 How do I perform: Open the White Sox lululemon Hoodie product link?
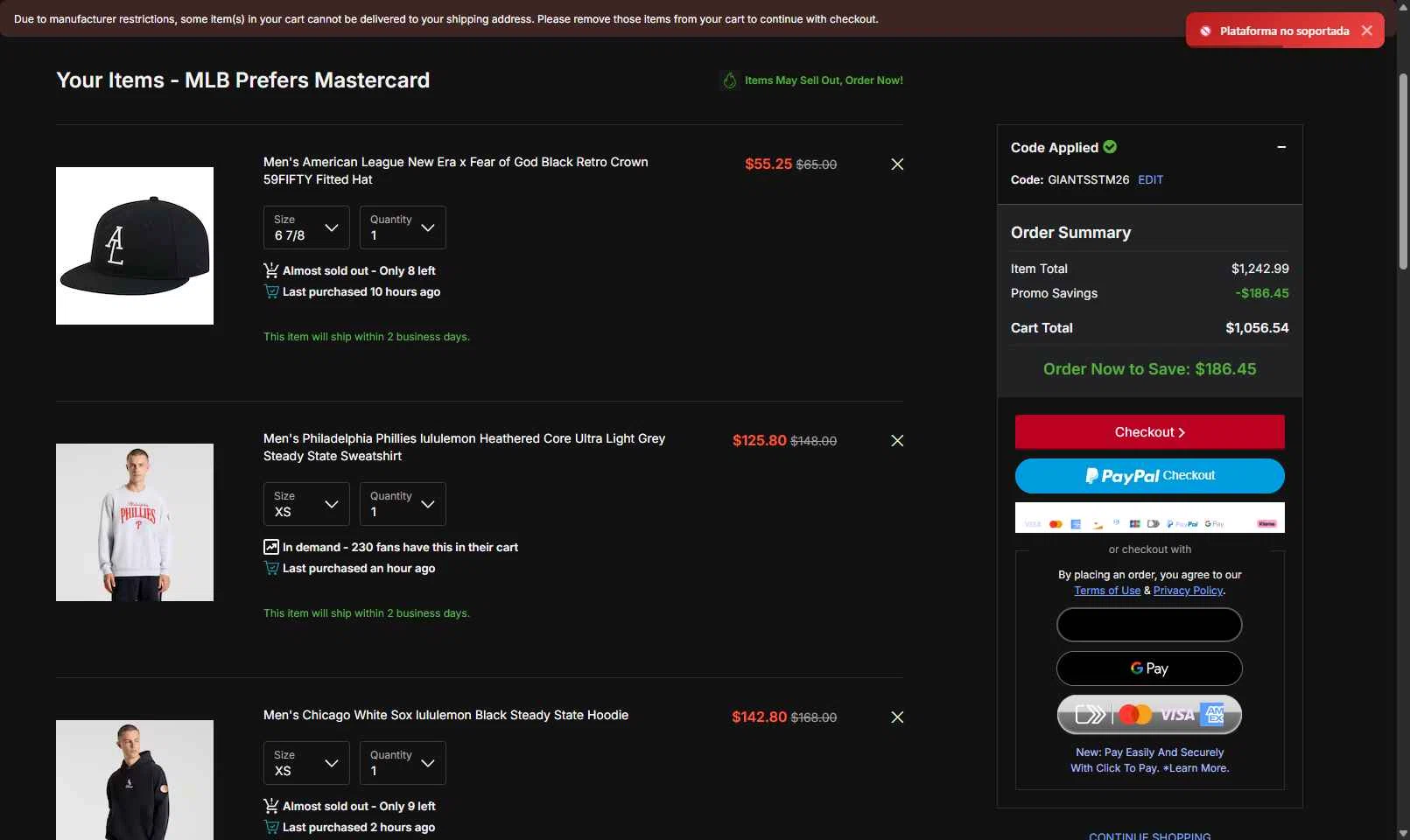pos(445,715)
